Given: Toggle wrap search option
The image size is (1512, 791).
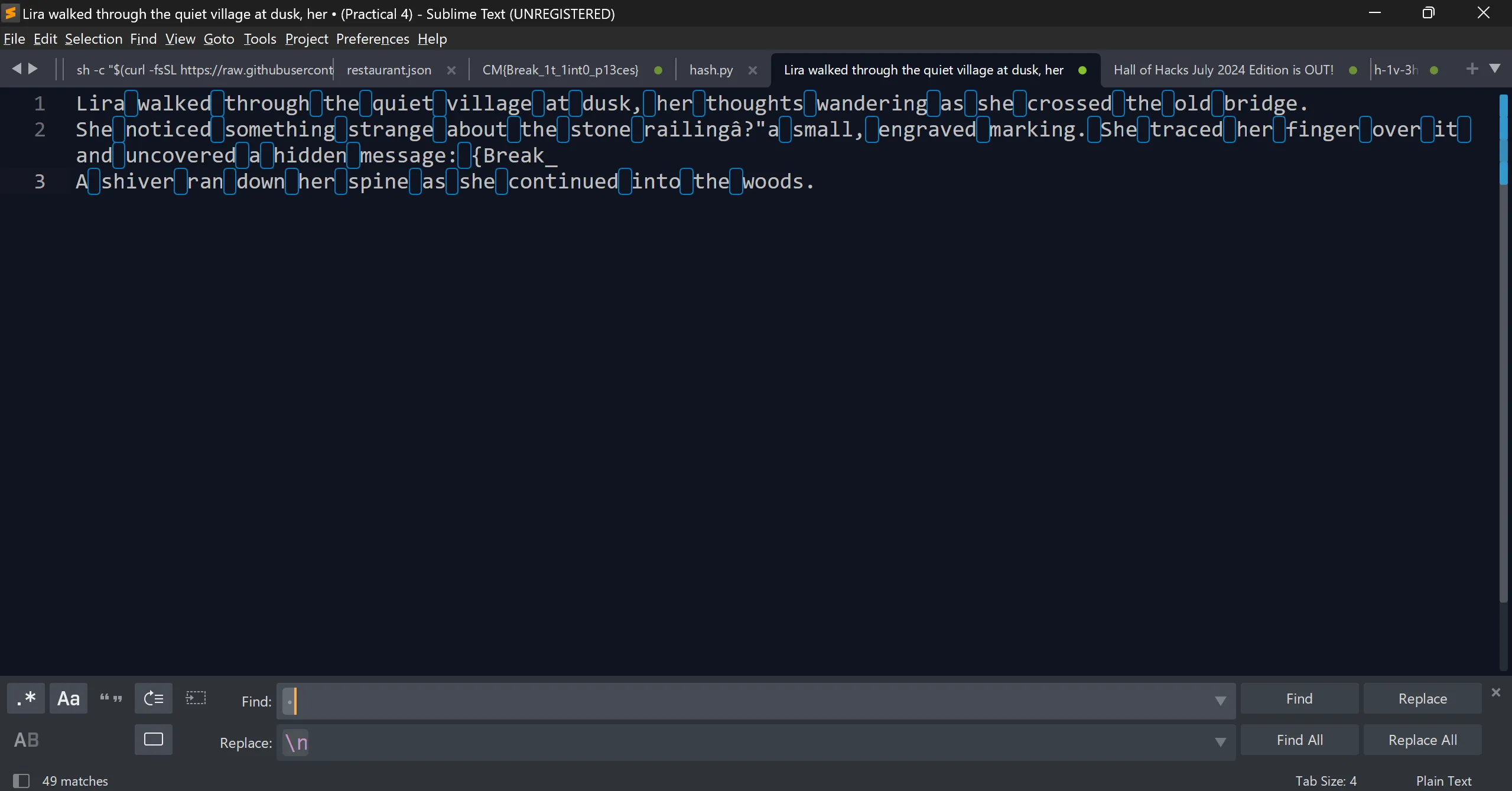Looking at the screenshot, I should click(x=154, y=698).
